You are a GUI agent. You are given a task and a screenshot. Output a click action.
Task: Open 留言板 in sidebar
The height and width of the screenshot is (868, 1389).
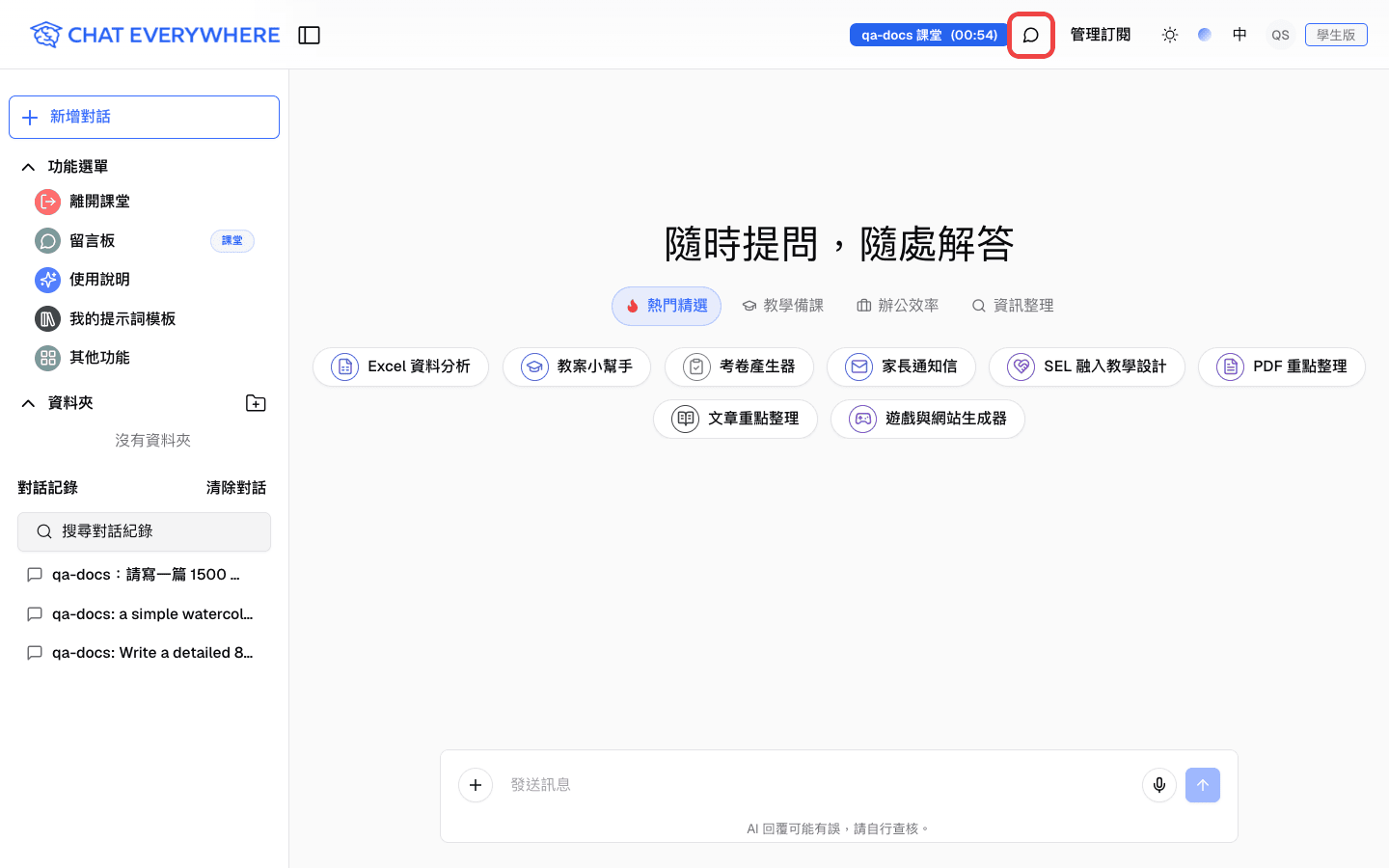click(144, 241)
